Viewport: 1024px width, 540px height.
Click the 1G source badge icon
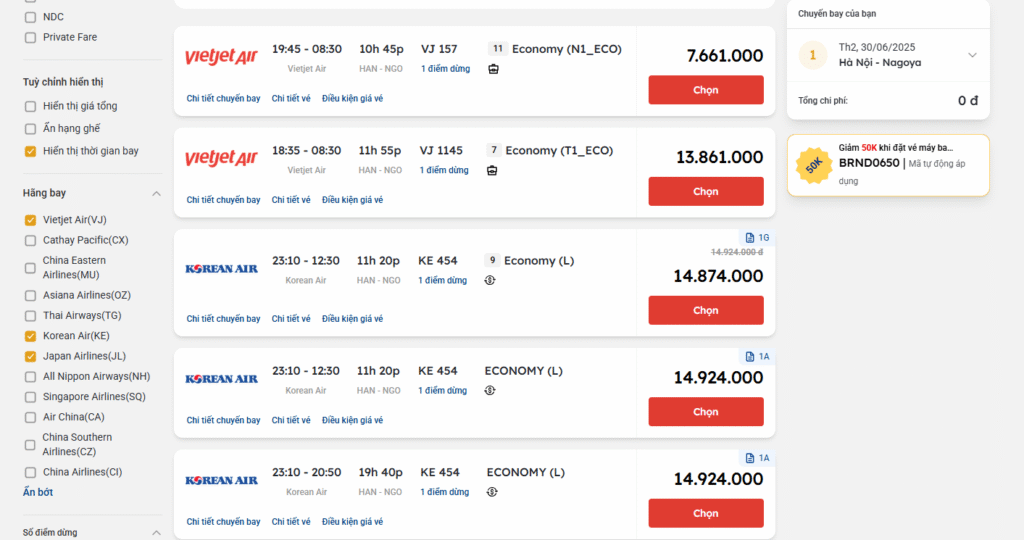(x=757, y=238)
